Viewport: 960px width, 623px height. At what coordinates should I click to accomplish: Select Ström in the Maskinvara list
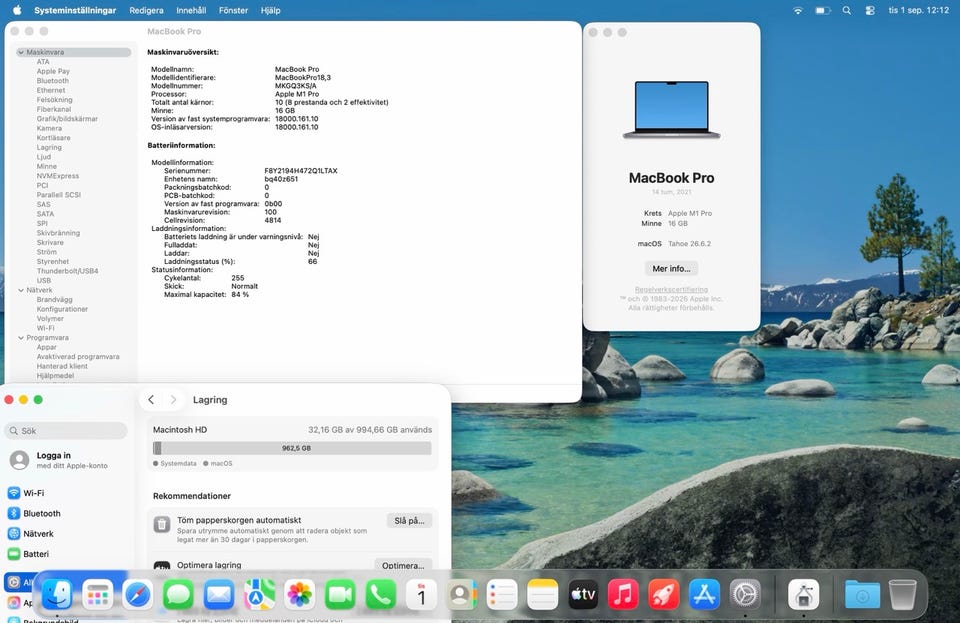click(x=47, y=252)
